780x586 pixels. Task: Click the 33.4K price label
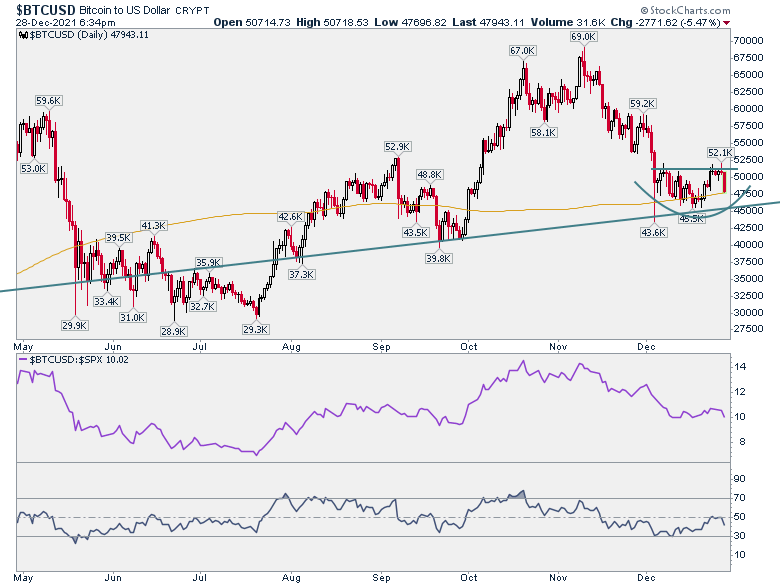click(x=106, y=301)
